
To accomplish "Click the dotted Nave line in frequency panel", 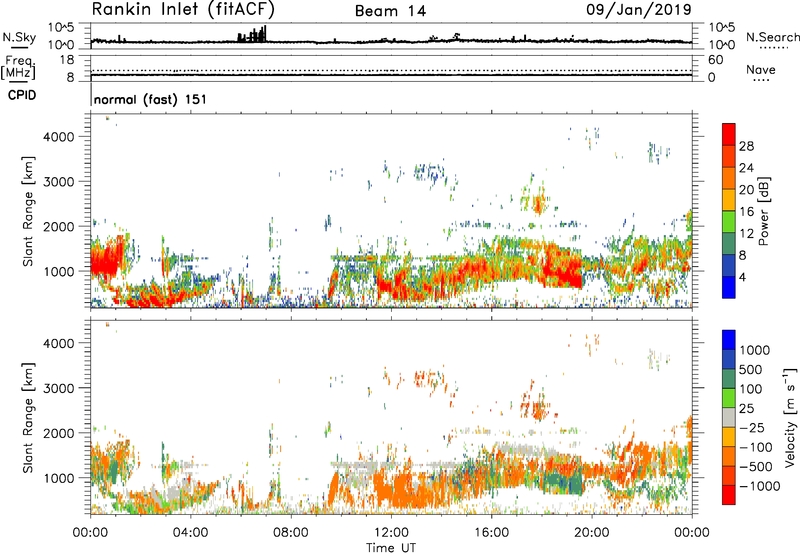I will pyautogui.click(x=391, y=70).
